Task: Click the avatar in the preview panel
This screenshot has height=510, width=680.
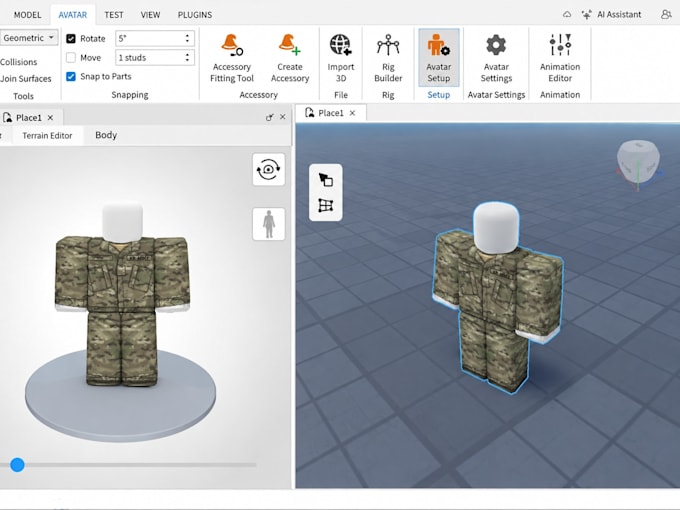Action: pyautogui.click(x=122, y=295)
